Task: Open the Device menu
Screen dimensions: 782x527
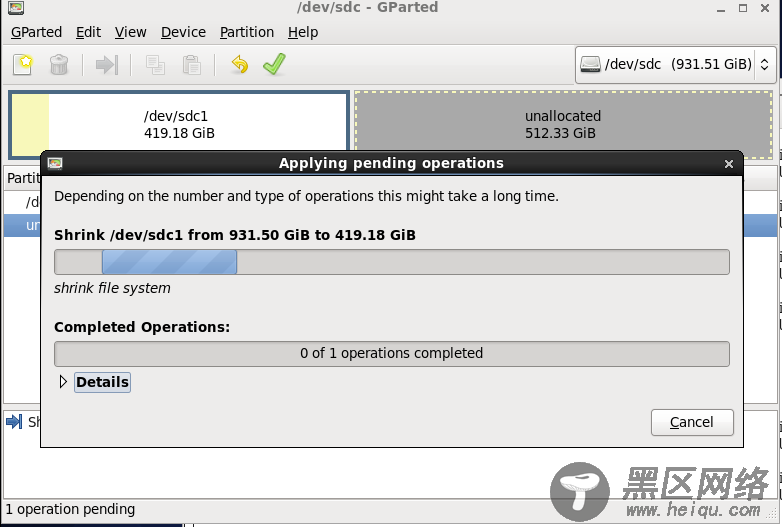Action: 183,32
